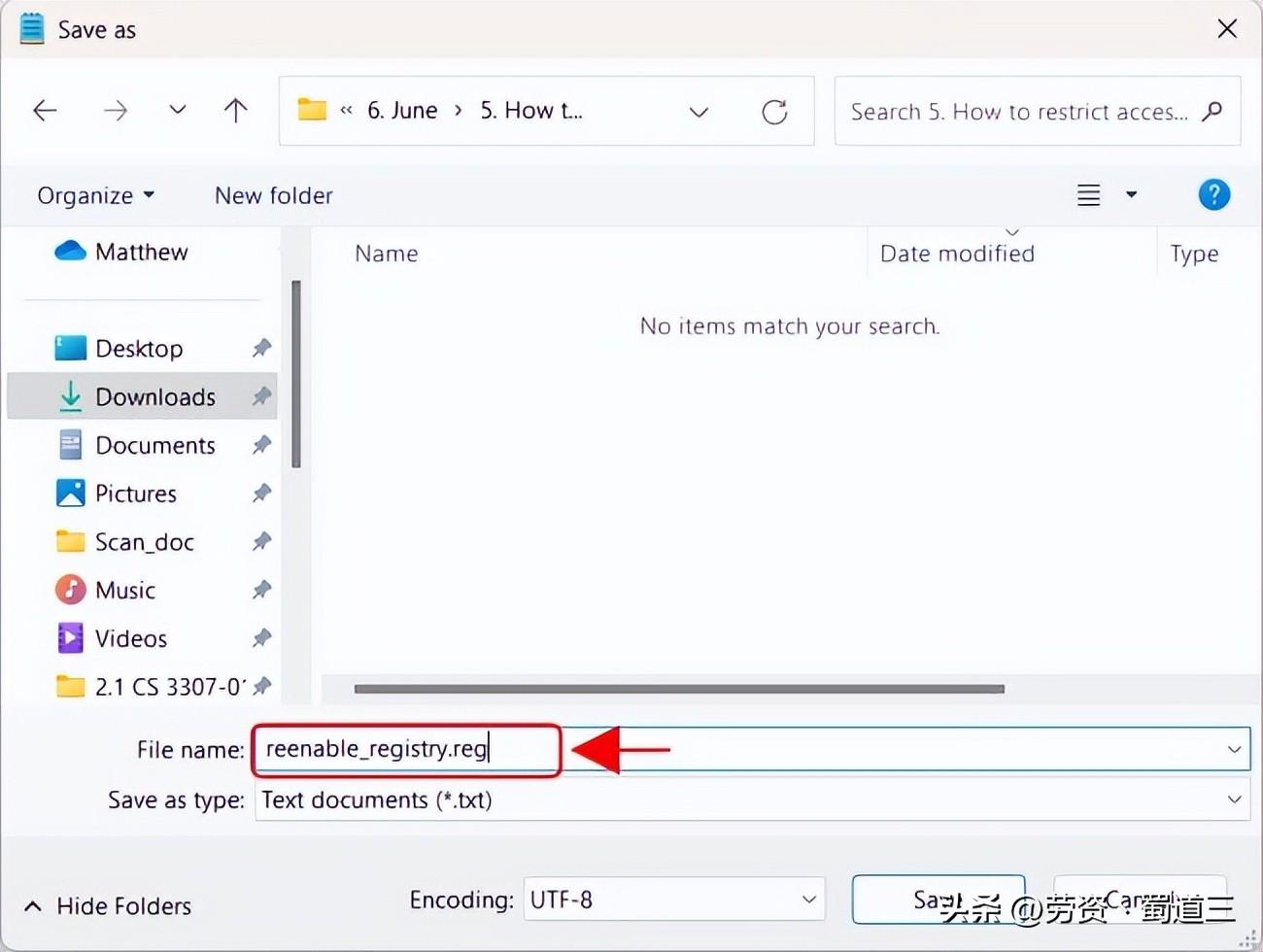Click the New folder button
Screen dimensions: 1263x952
click(273, 195)
